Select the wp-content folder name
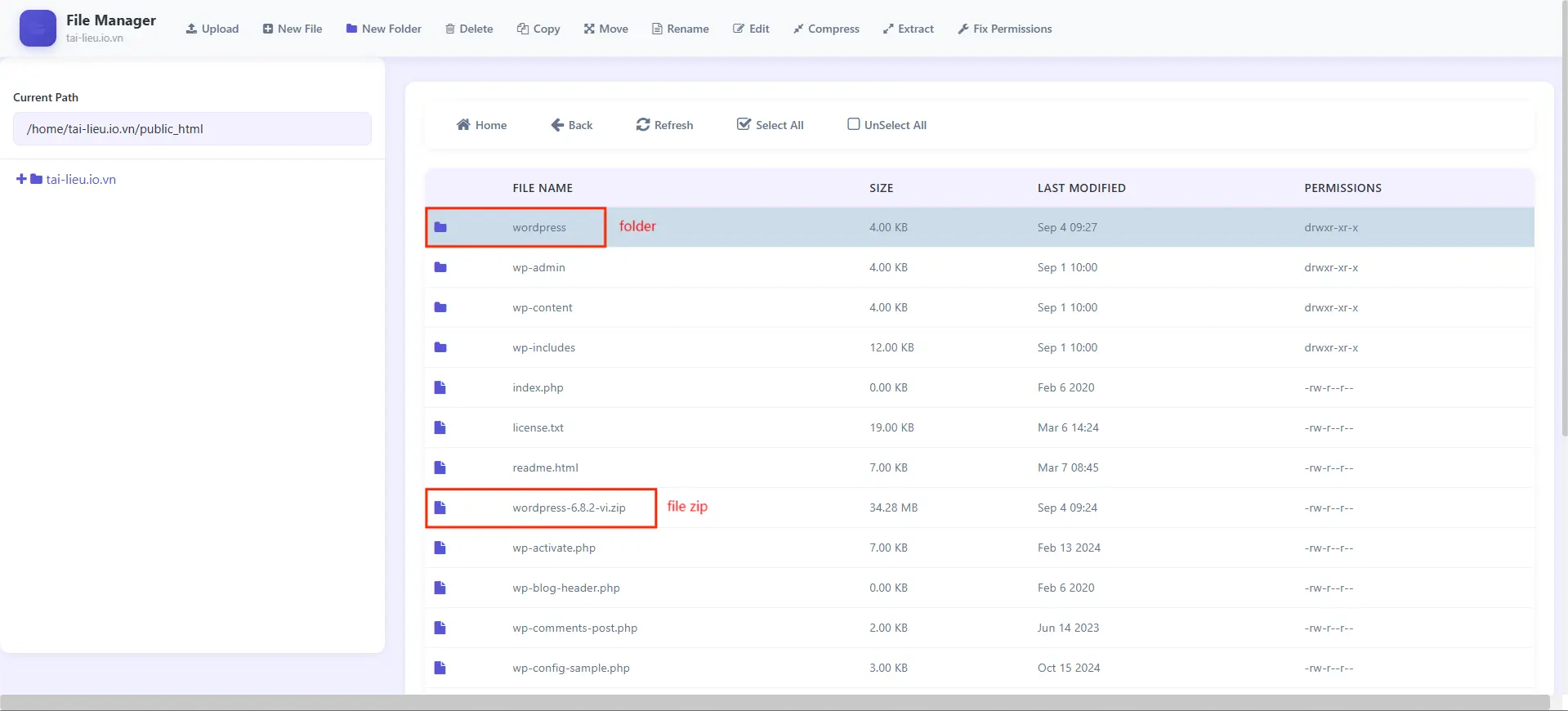1568x711 pixels. tap(543, 307)
